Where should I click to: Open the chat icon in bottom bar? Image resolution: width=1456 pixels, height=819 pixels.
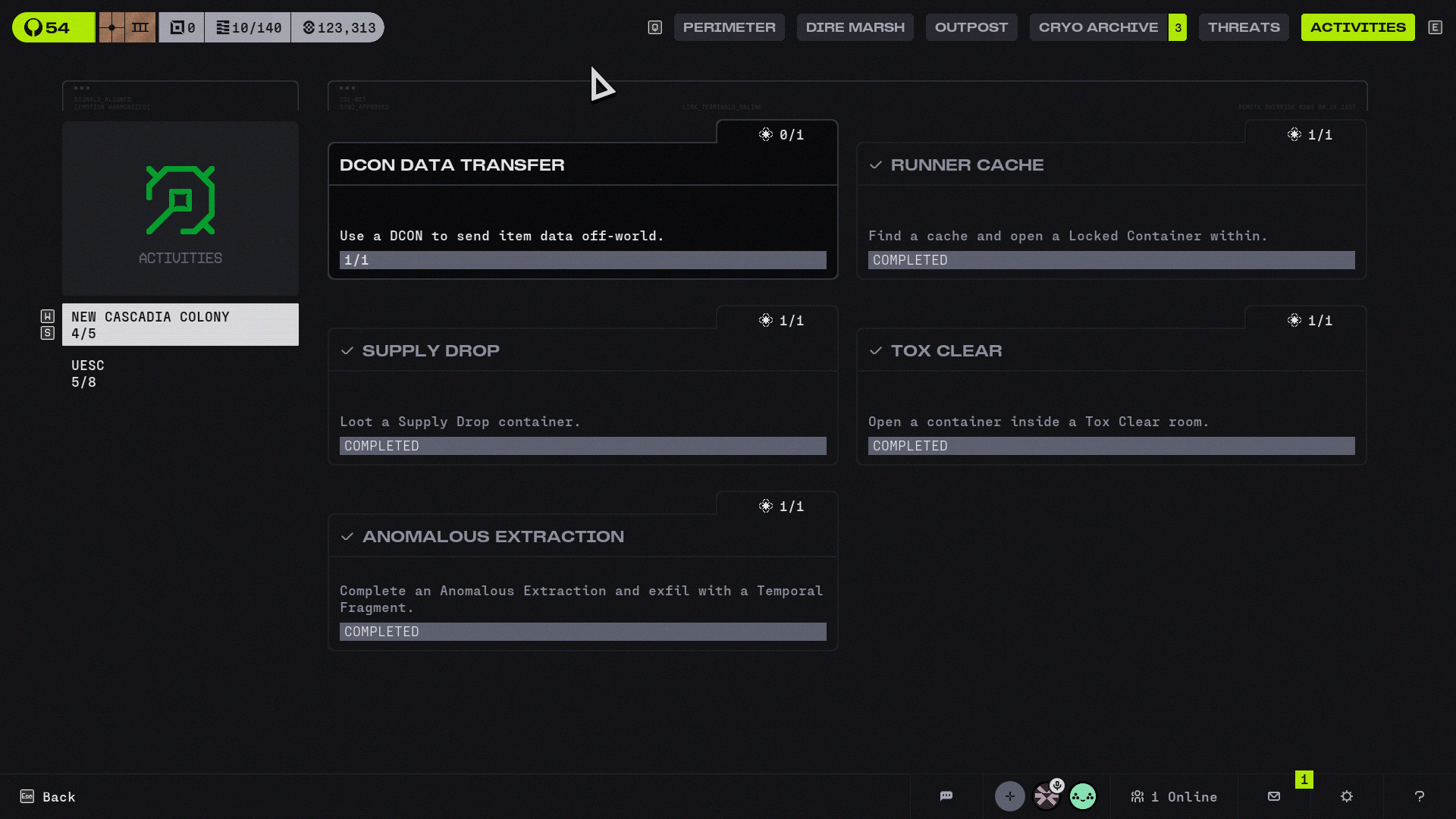tap(946, 796)
